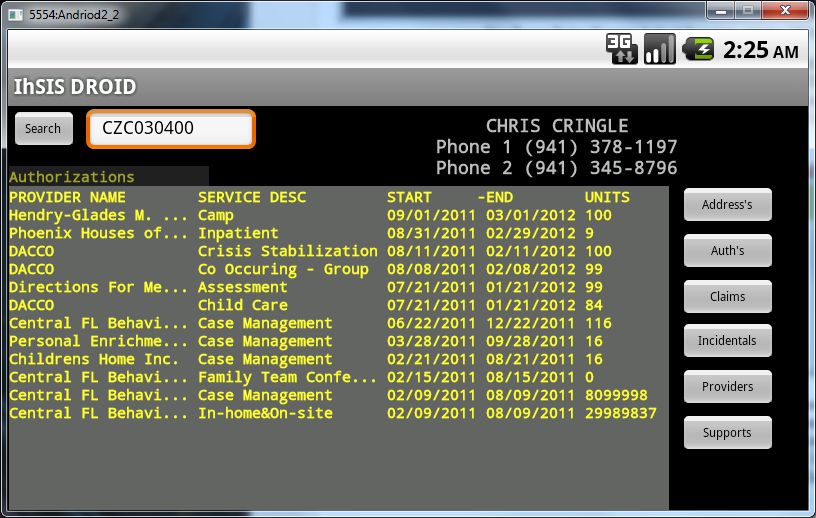Viewport: 816px width, 518px height.
Task: Tap the 3G network status icon
Action: (x=621, y=49)
